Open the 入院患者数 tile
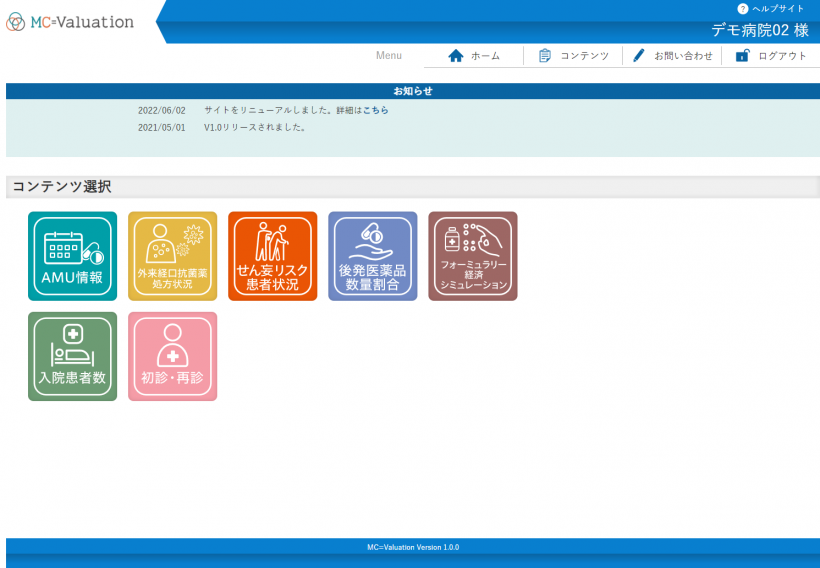Screen dimensions: 820x568 tap(72, 356)
